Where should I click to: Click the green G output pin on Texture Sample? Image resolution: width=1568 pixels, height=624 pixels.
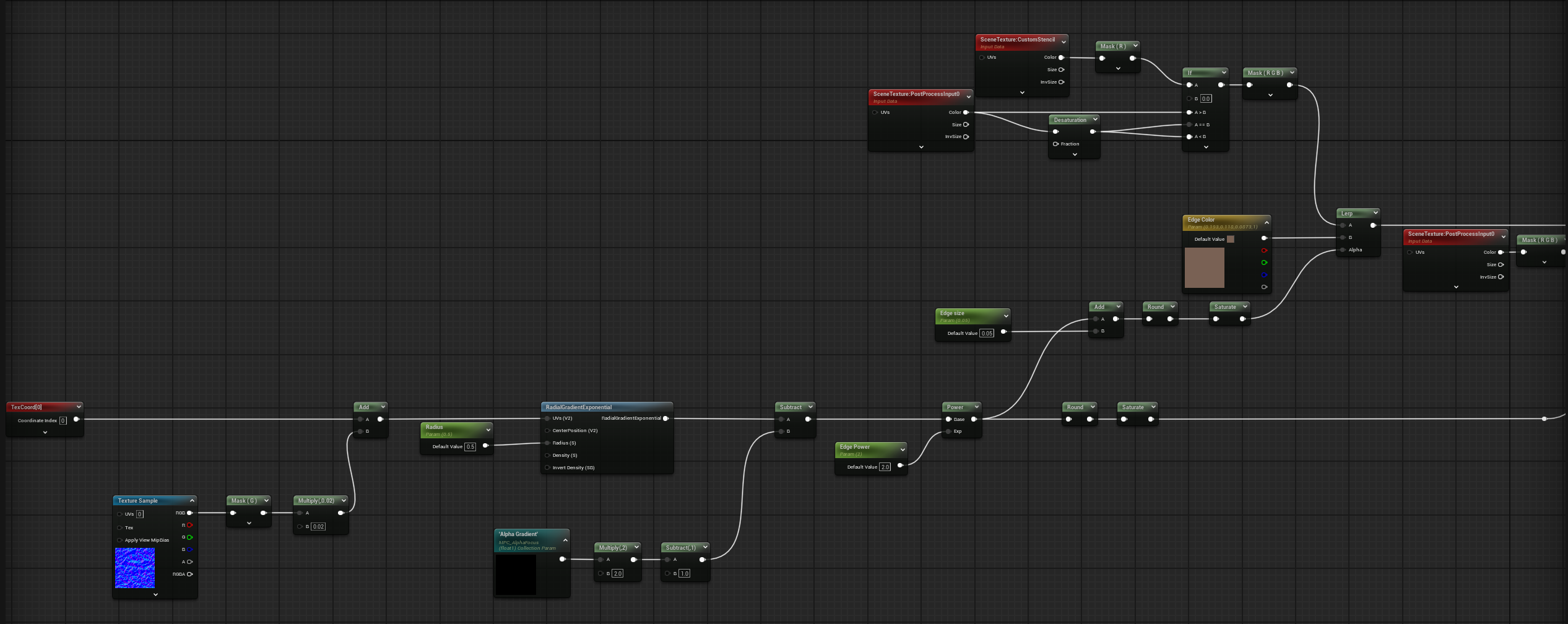189,537
